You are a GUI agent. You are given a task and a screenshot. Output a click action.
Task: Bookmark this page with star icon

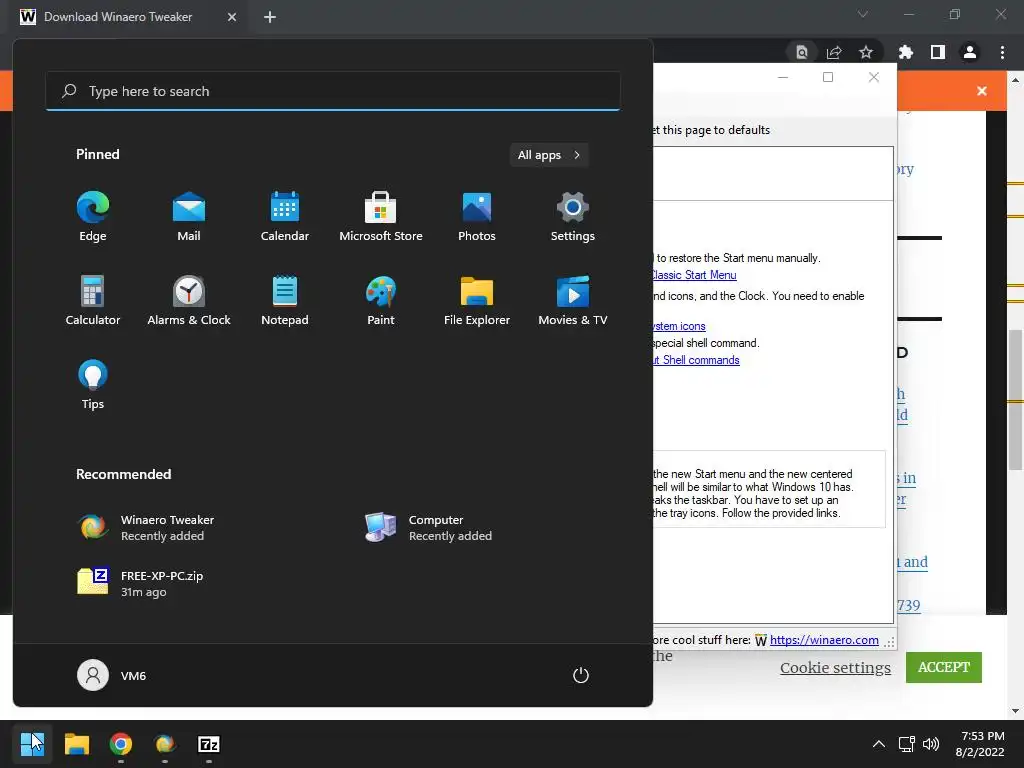[x=866, y=52]
